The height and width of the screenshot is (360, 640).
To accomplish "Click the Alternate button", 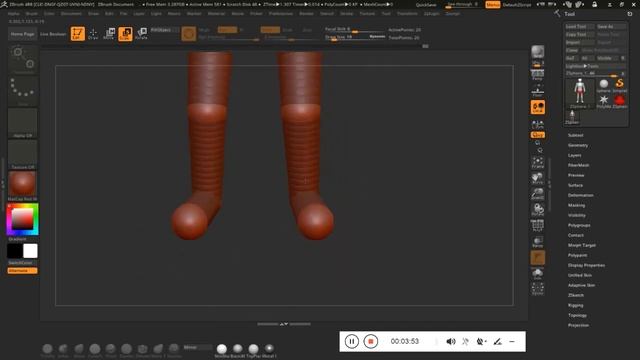I will (22, 271).
